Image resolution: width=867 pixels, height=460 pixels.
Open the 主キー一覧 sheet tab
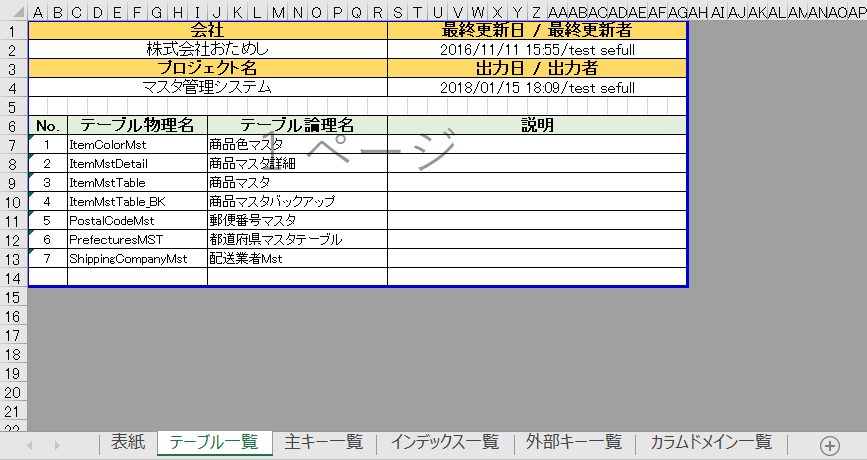(x=323, y=442)
